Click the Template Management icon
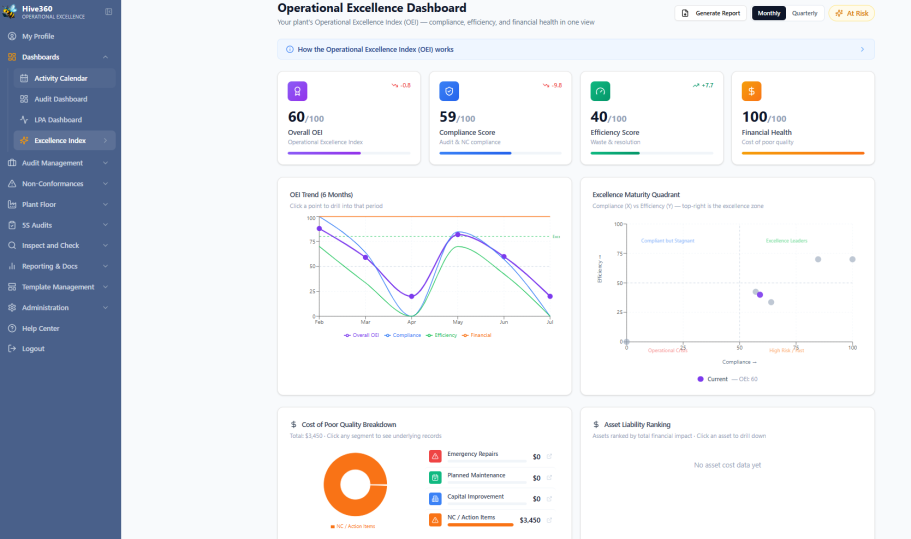Screen dimensions: 911x539 point(12,287)
